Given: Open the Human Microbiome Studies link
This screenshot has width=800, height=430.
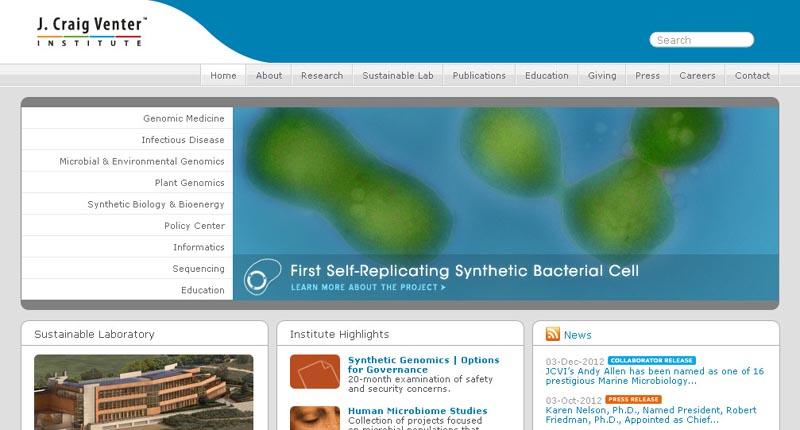Looking at the screenshot, I should click(x=417, y=411).
